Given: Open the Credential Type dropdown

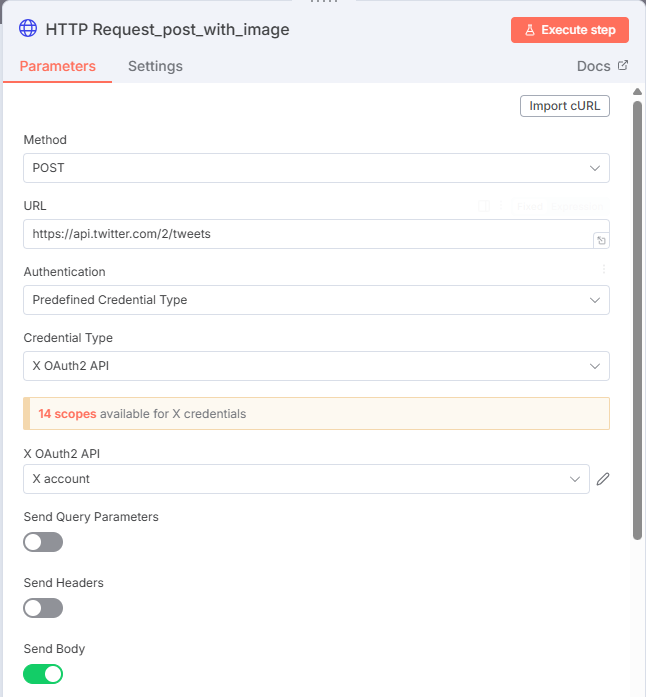Looking at the screenshot, I should click(x=316, y=366).
